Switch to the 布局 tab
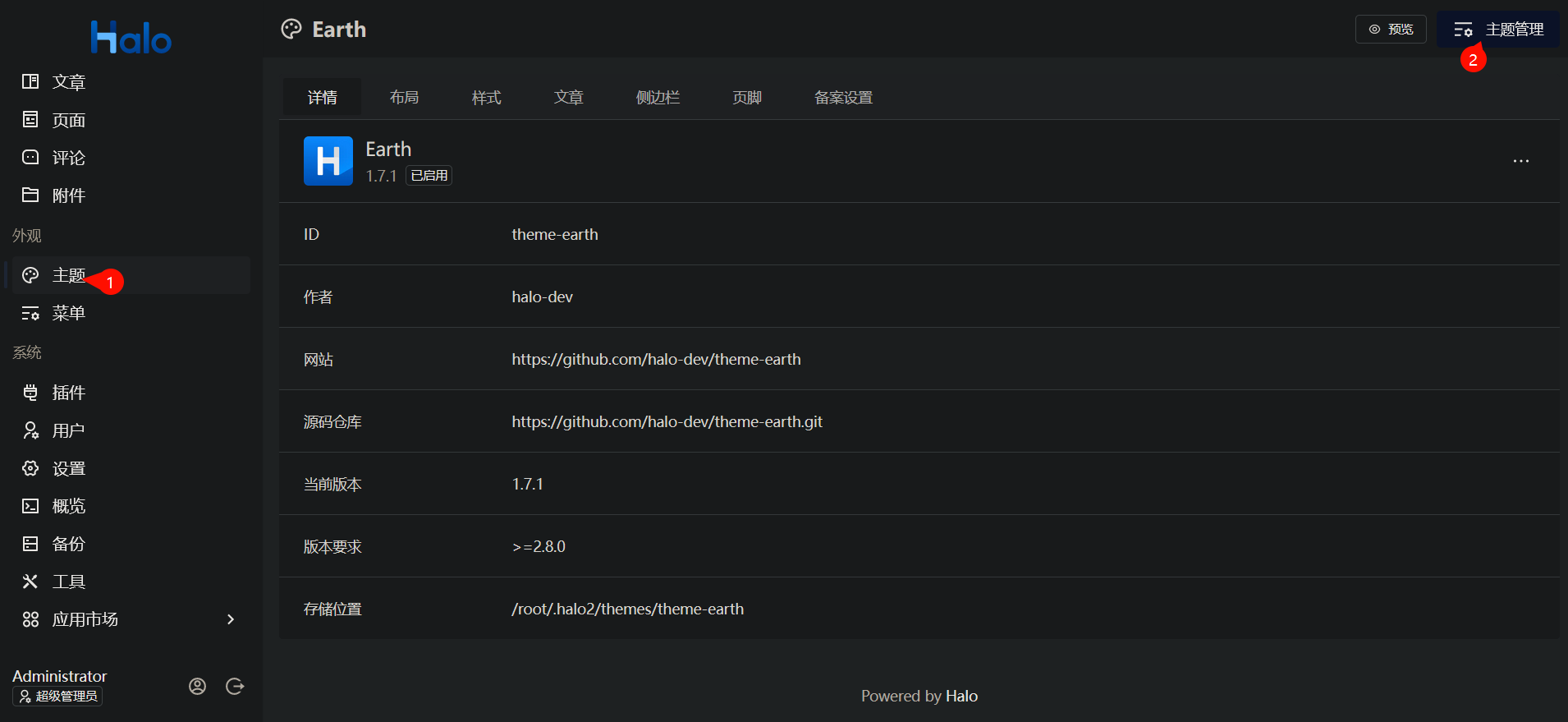This screenshot has width=1568, height=722. pos(404,97)
